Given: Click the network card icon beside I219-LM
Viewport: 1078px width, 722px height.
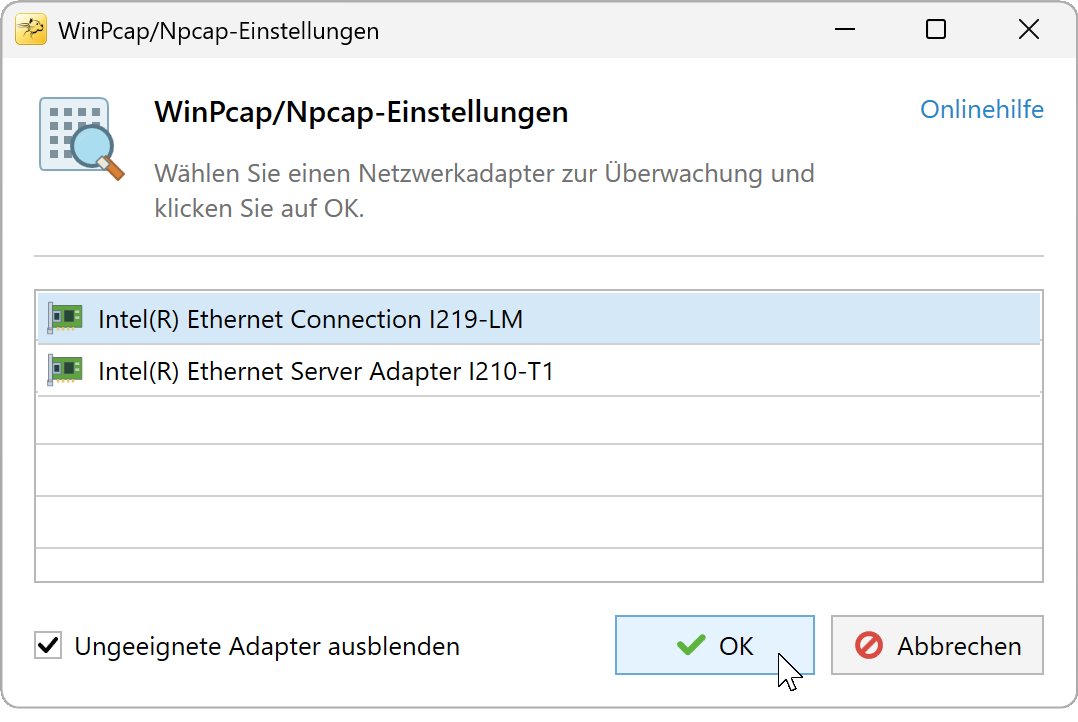Looking at the screenshot, I should coord(65,318).
